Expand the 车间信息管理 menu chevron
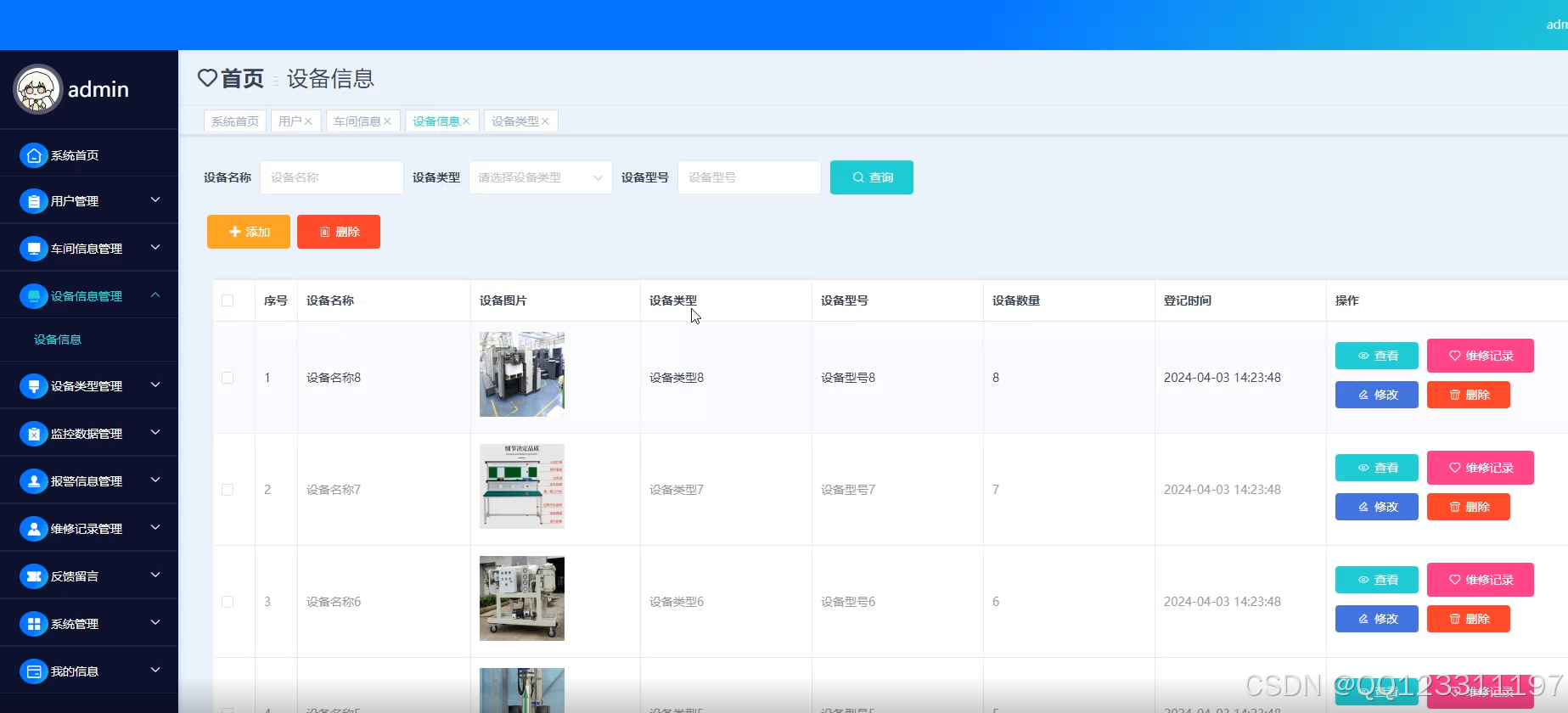 pos(155,247)
